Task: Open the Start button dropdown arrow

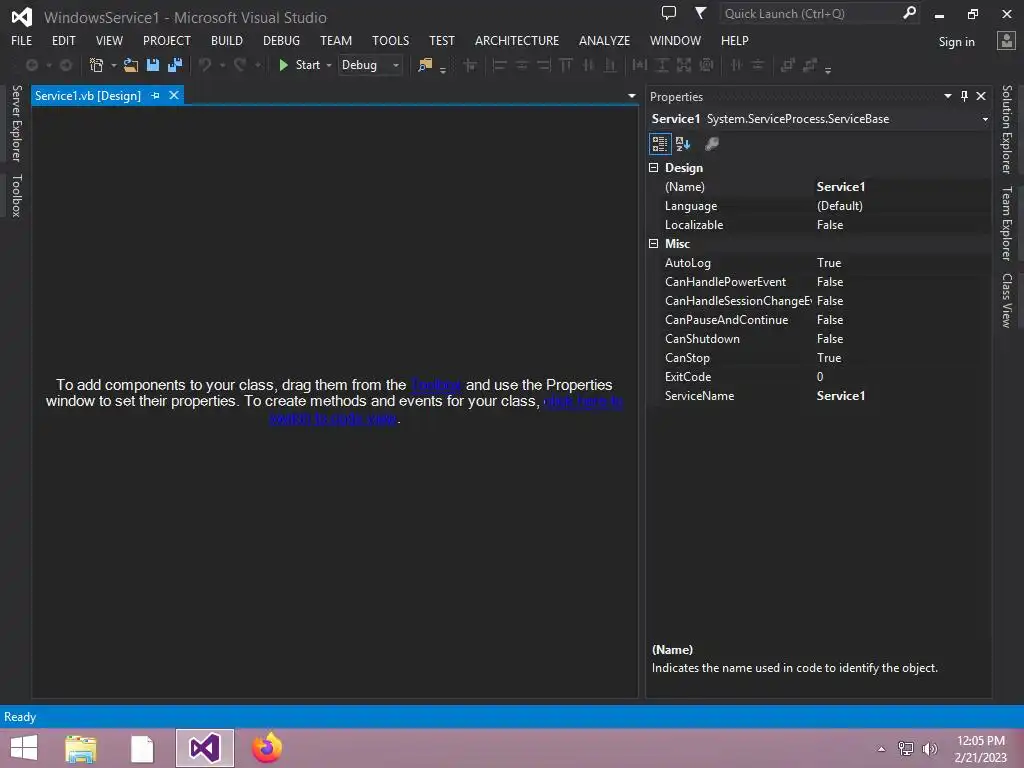Action: pyautogui.click(x=329, y=65)
